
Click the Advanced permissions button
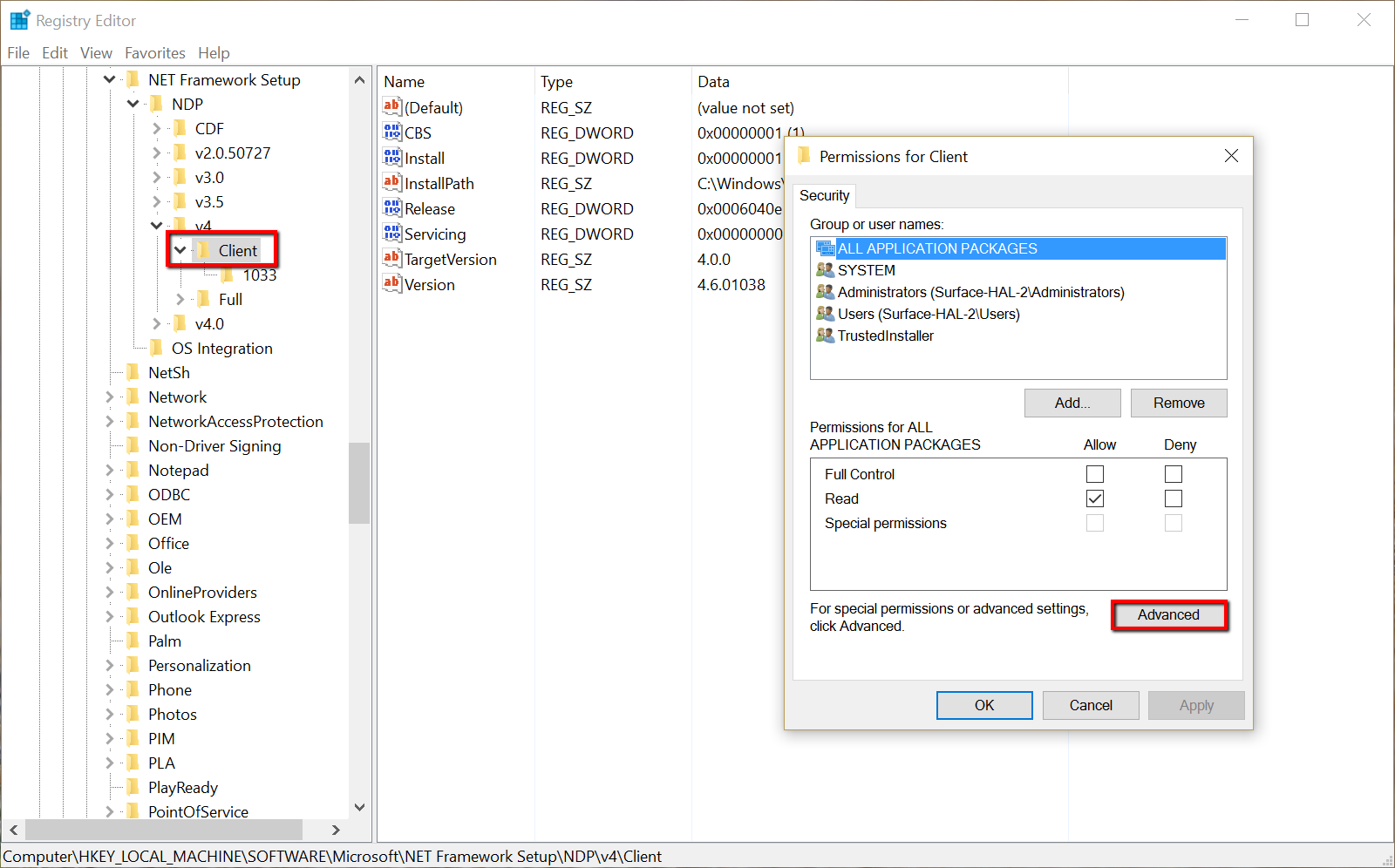pyautogui.click(x=1168, y=615)
